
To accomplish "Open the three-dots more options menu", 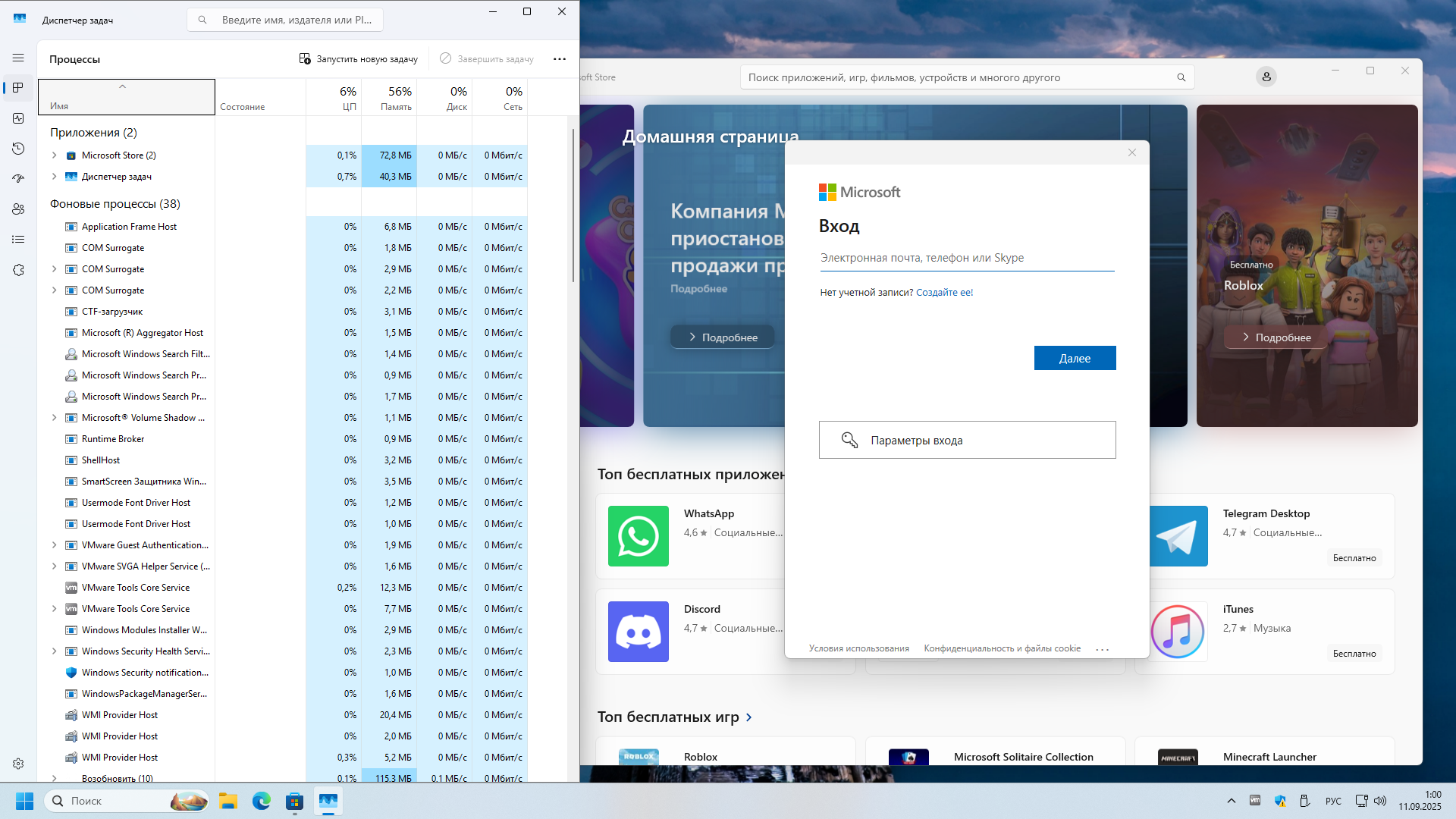I will [560, 59].
